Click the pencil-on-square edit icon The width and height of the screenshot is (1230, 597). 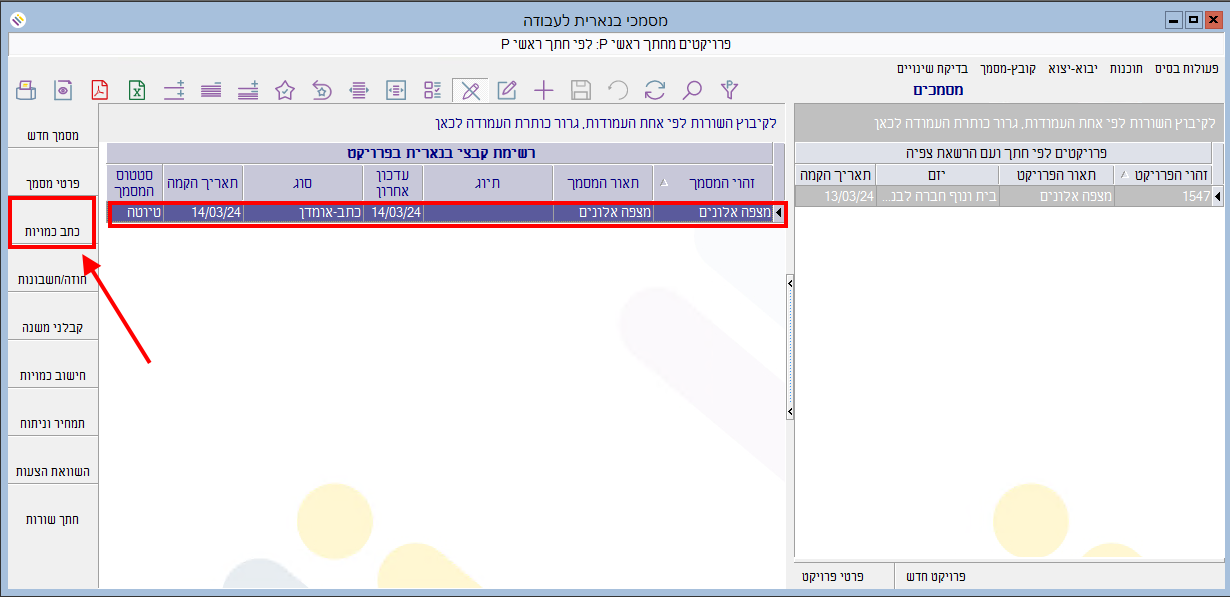pos(507,90)
